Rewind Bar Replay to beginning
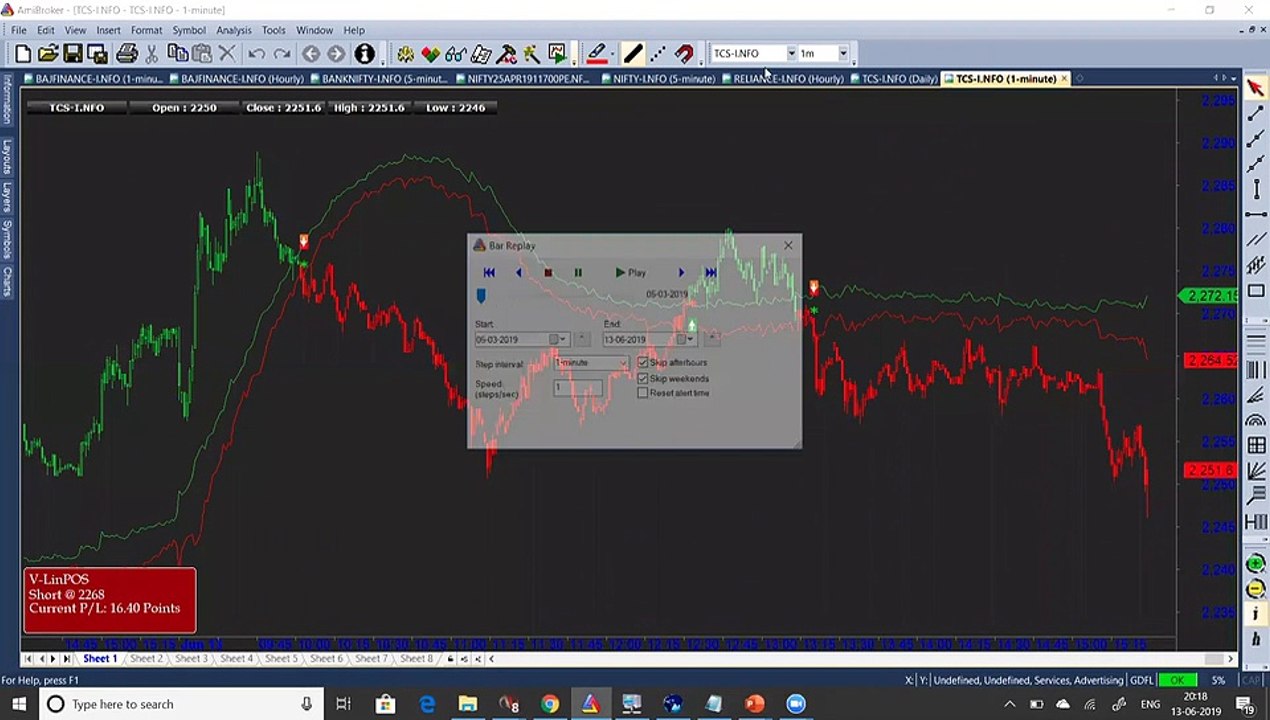This screenshot has height=720, width=1270. point(489,272)
